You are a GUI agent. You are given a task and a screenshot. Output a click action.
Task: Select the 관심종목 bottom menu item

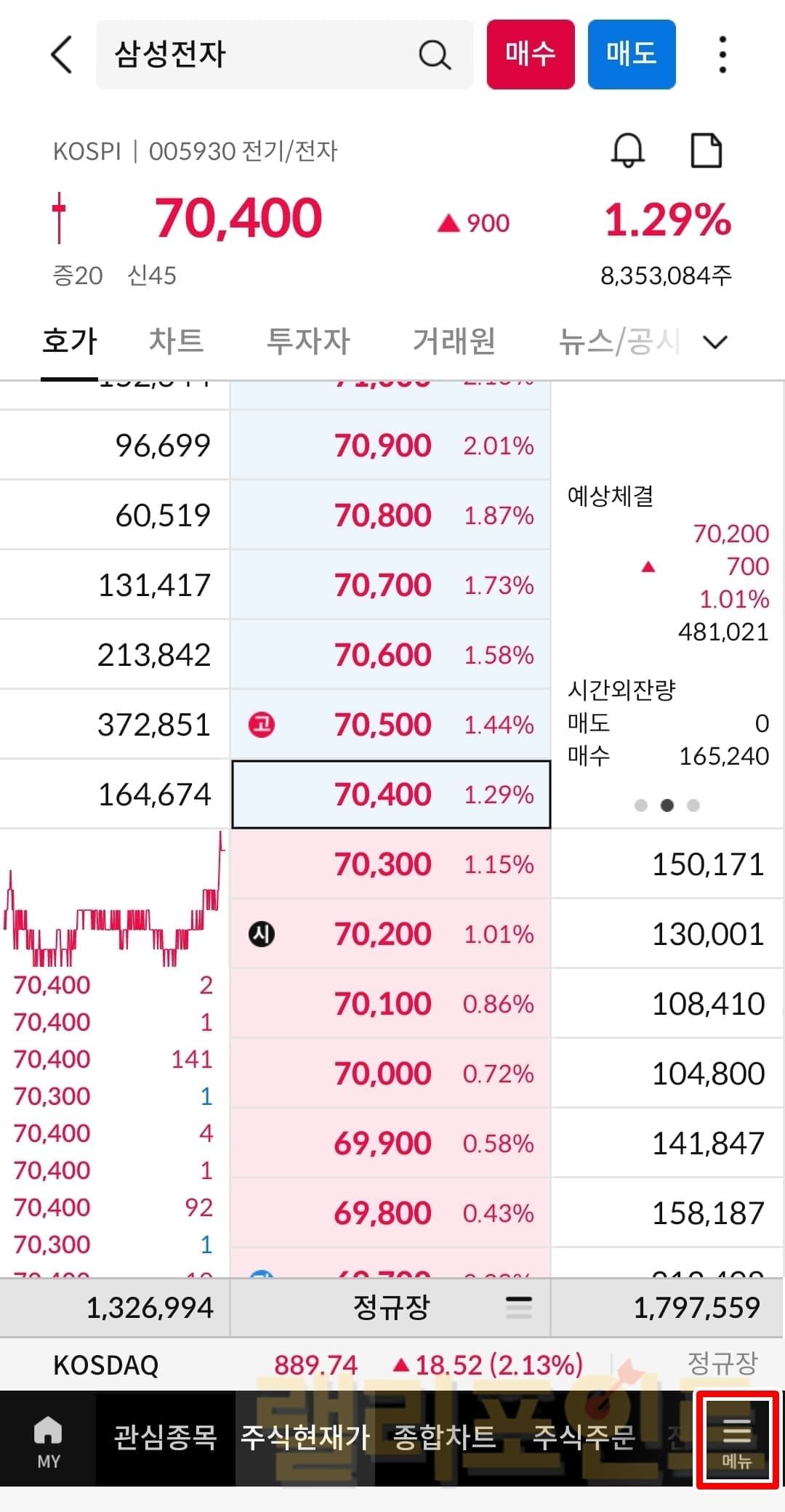(x=165, y=1438)
